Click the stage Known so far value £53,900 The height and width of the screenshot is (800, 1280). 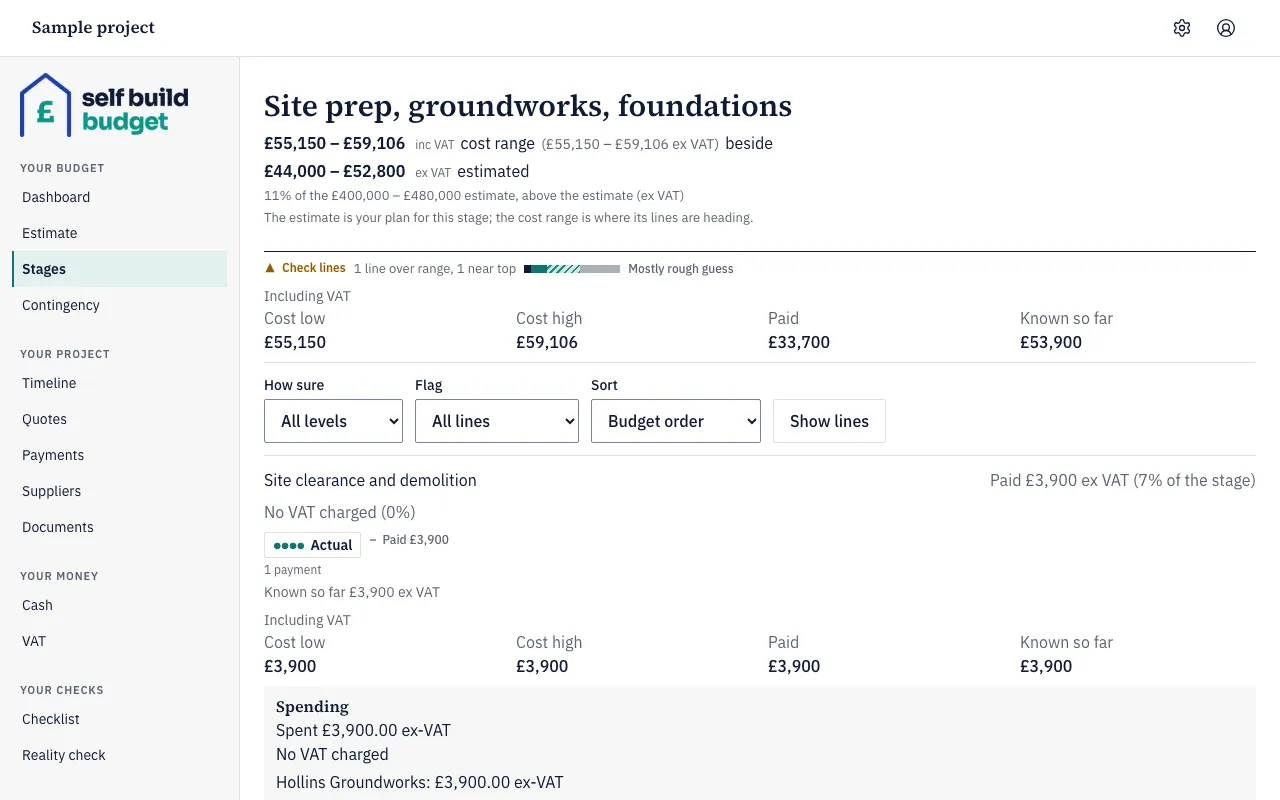(1051, 342)
